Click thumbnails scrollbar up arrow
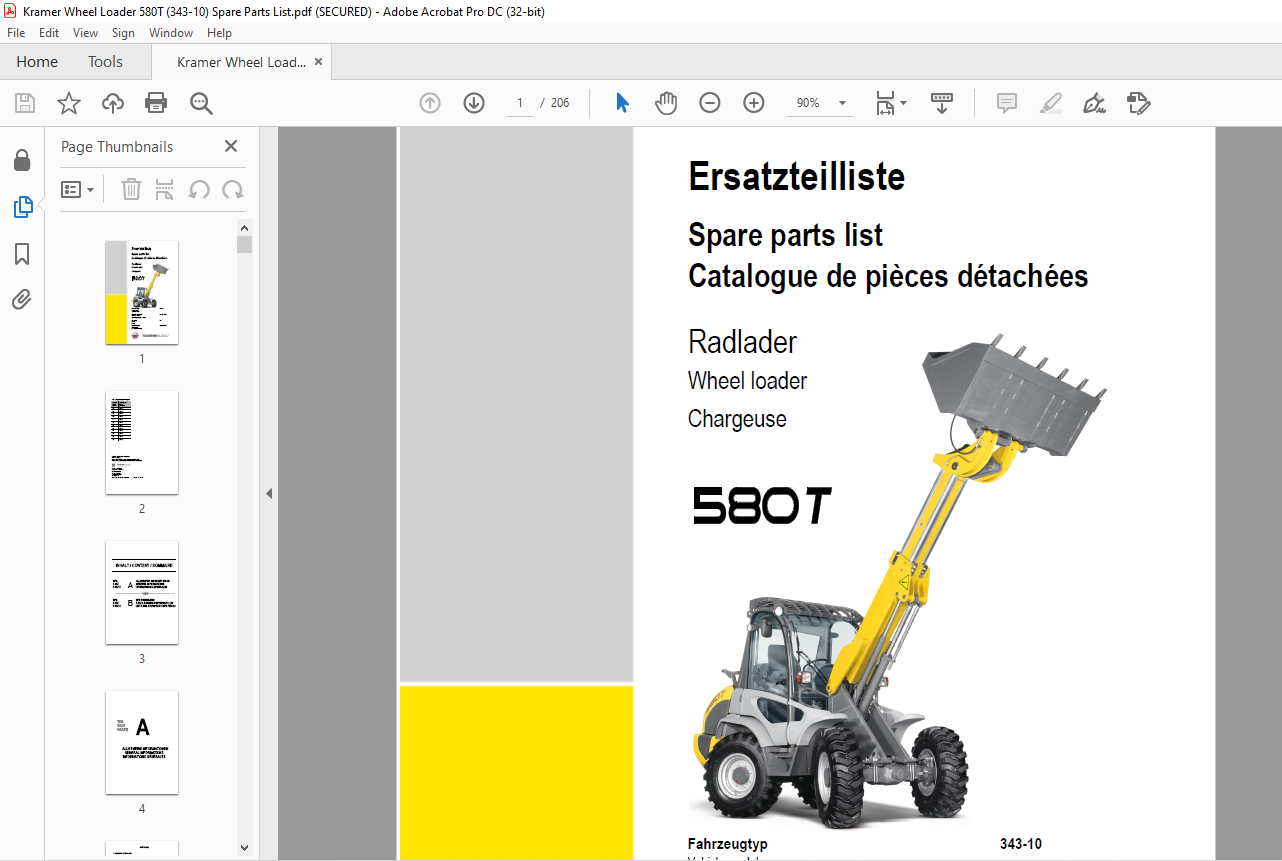Screen dimensions: 1282x861 point(244,227)
